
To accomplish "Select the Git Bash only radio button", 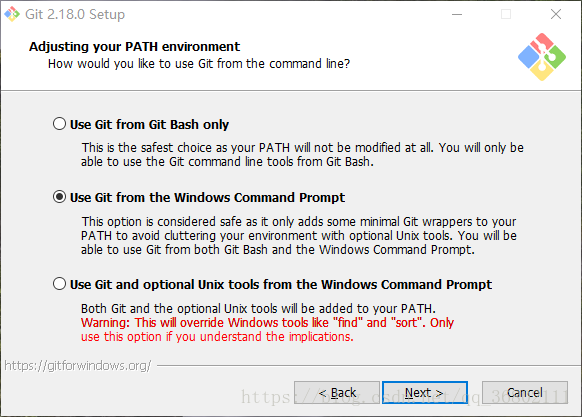I will 59,124.
